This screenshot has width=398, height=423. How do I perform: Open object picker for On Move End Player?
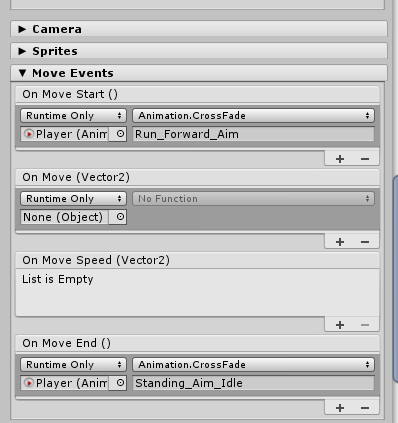point(118,383)
